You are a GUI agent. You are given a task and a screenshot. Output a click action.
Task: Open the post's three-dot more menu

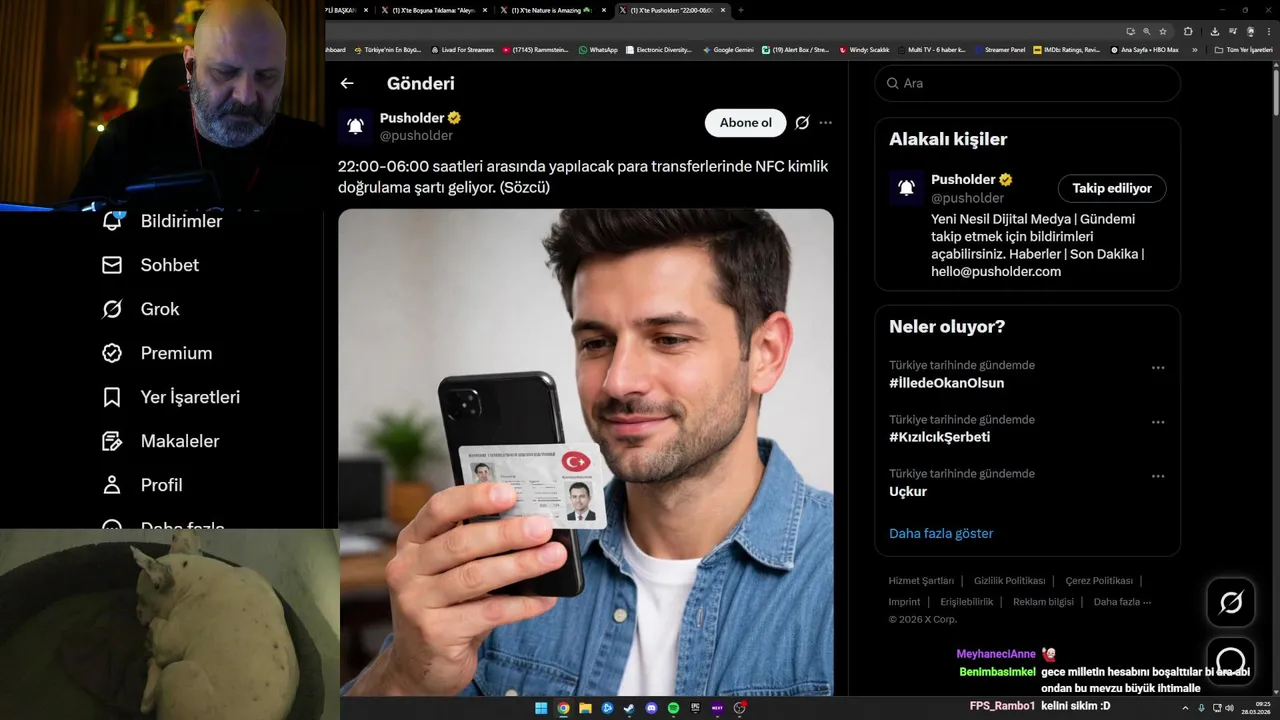click(825, 123)
